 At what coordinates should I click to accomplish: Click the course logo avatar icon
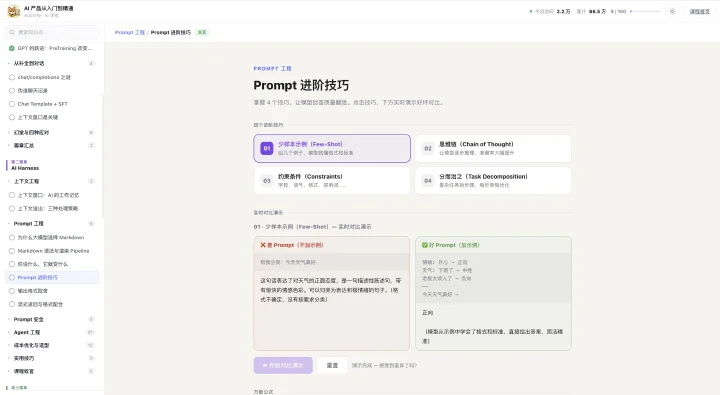tap(14, 11)
